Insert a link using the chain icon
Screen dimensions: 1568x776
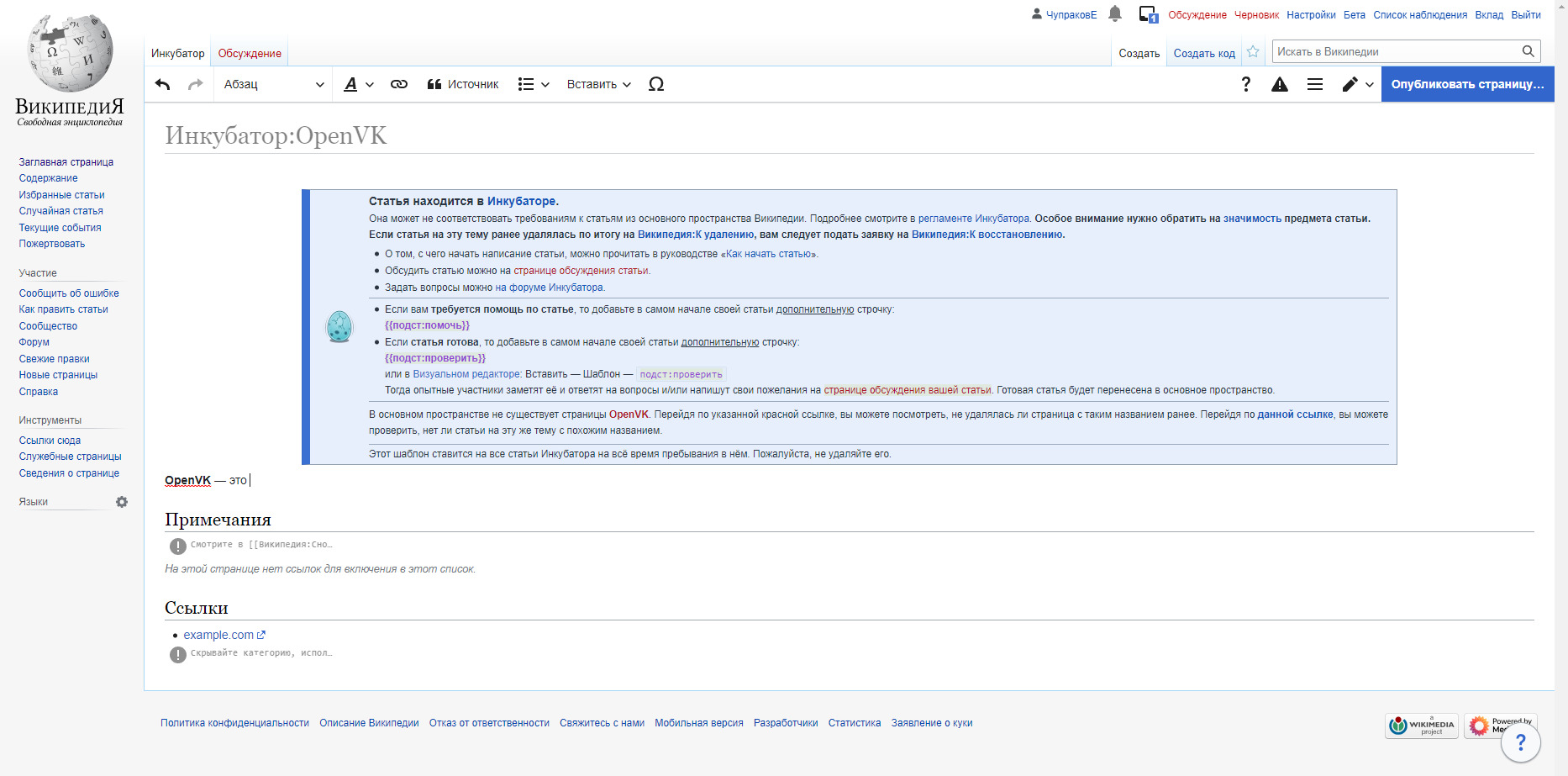point(399,84)
